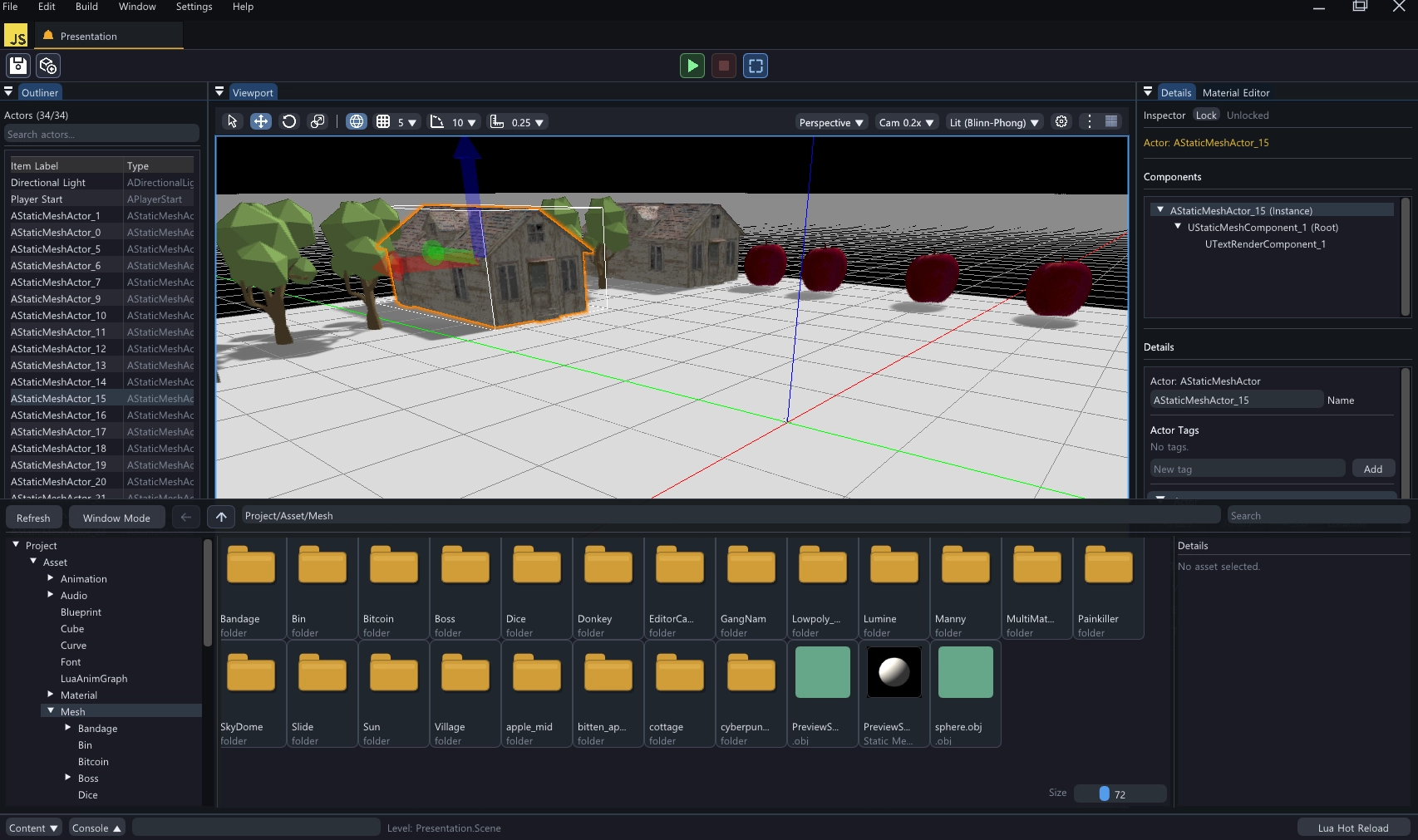Toggle world/local space globe icon
This screenshot has height=840, width=1418.
point(357,121)
